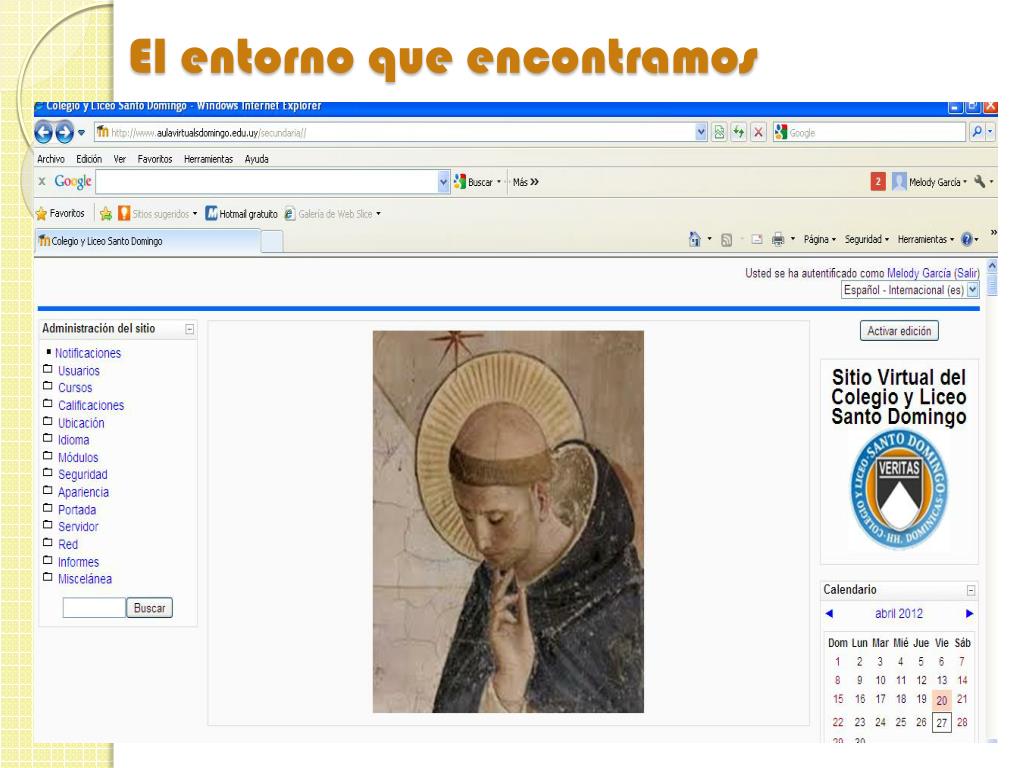Click the browser Back arrow button
1024x768 pixels.
[44, 133]
